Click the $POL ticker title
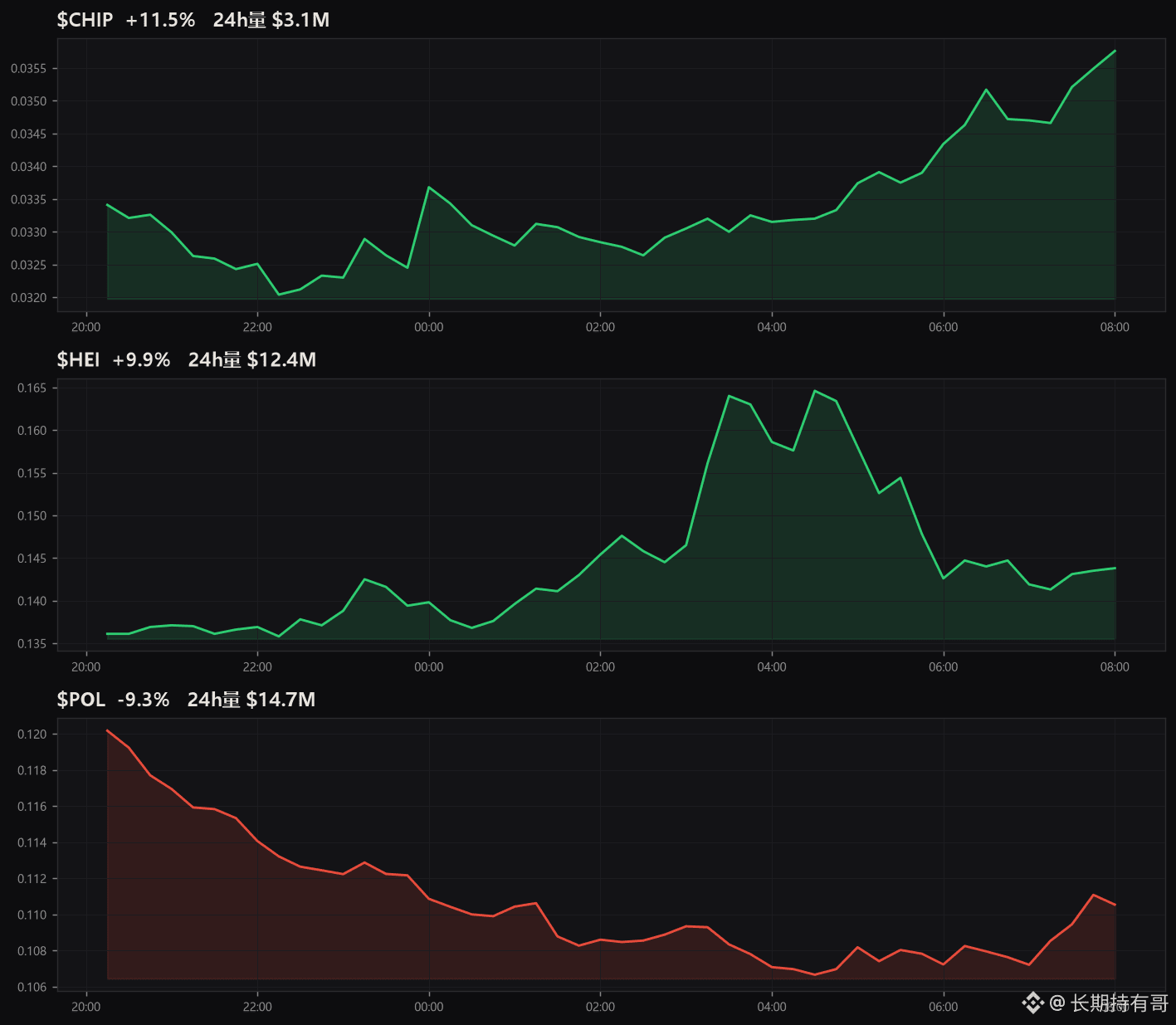Screen dimensions: 1176x1025 pyautogui.click(x=81, y=700)
